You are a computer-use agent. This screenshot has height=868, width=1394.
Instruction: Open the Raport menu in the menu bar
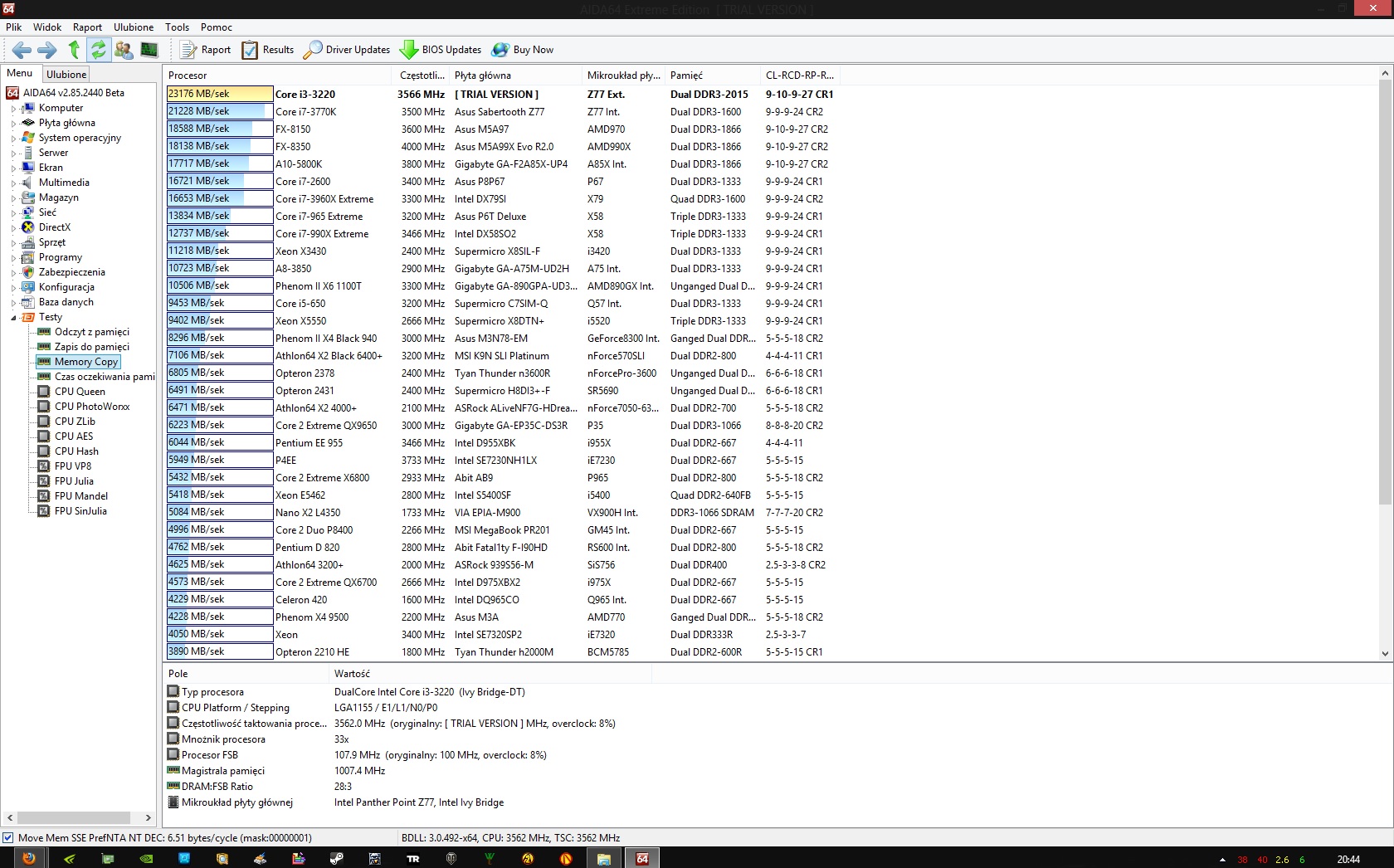[x=87, y=27]
